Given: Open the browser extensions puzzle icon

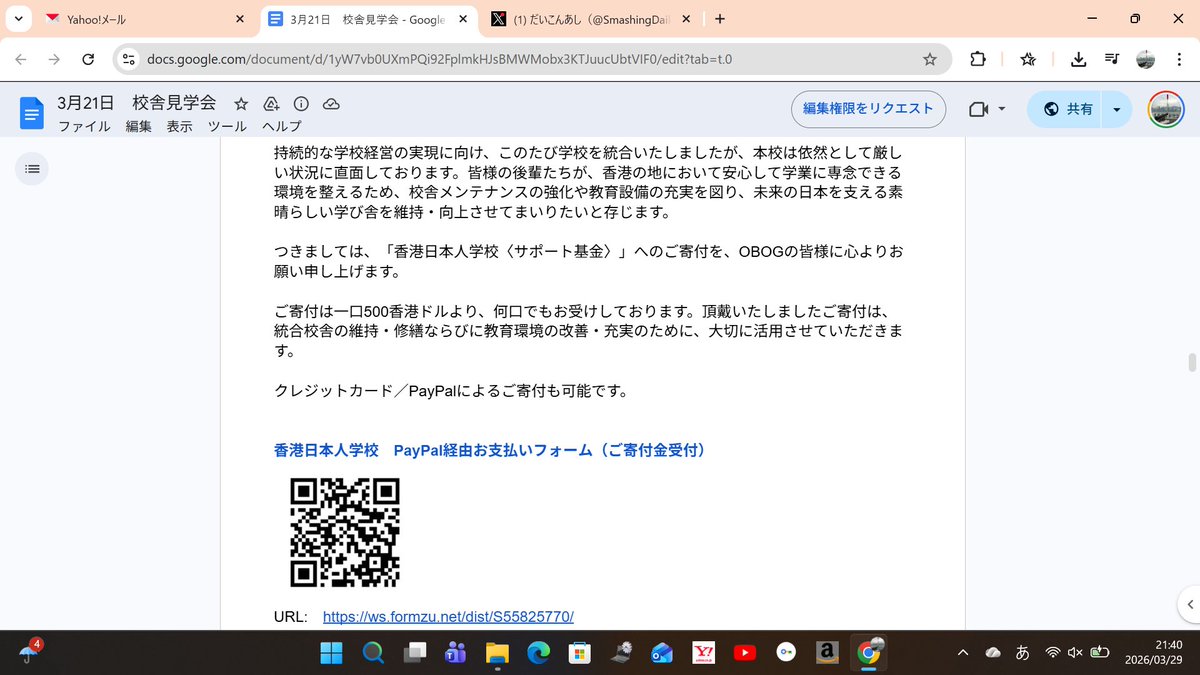Looking at the screenshot, I should point(978,59).
